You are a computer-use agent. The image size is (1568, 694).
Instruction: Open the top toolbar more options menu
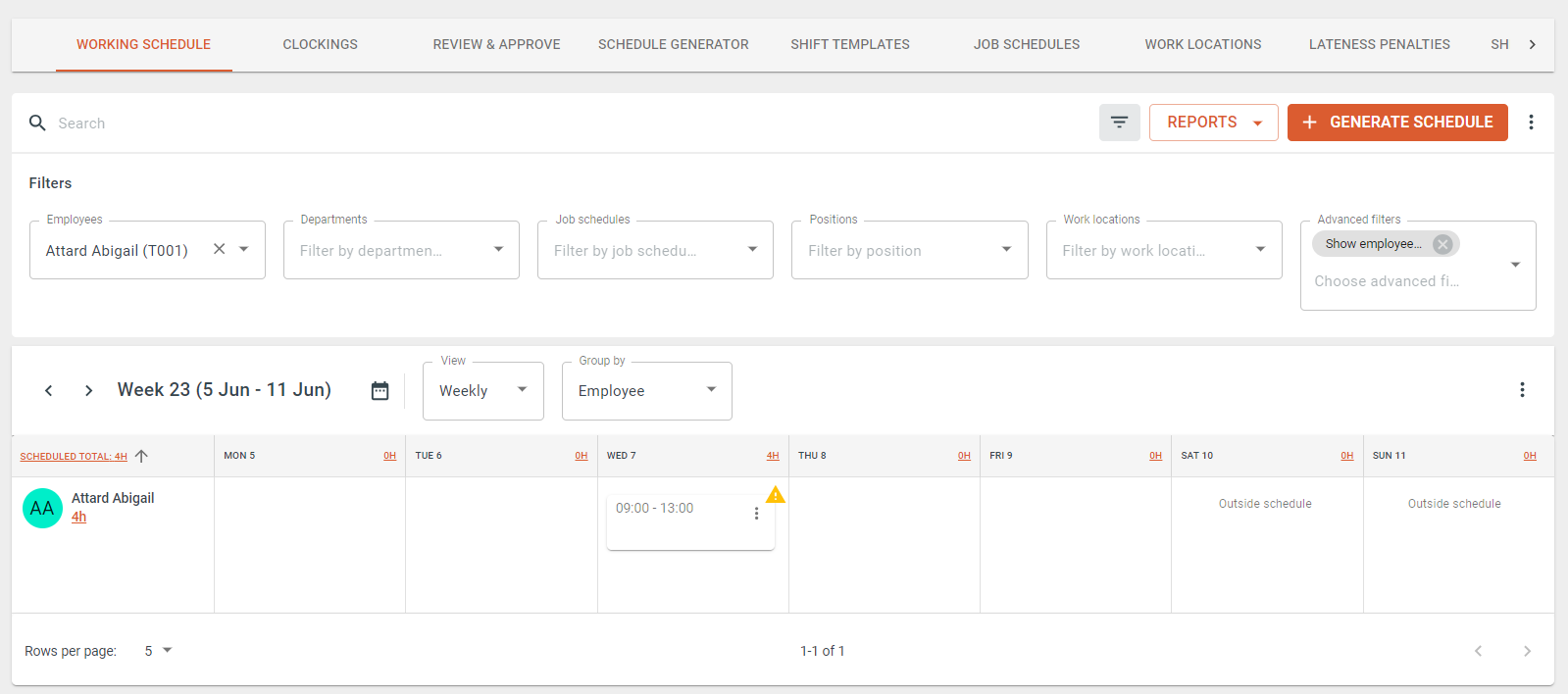coord(1531,123)
